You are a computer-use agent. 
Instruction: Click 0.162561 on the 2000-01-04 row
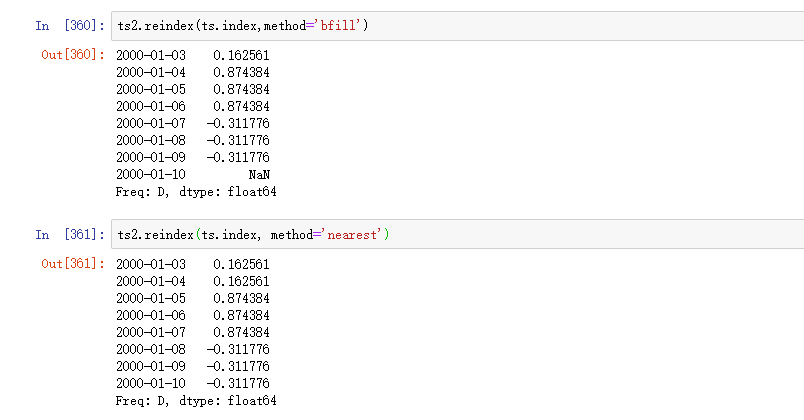240,281
